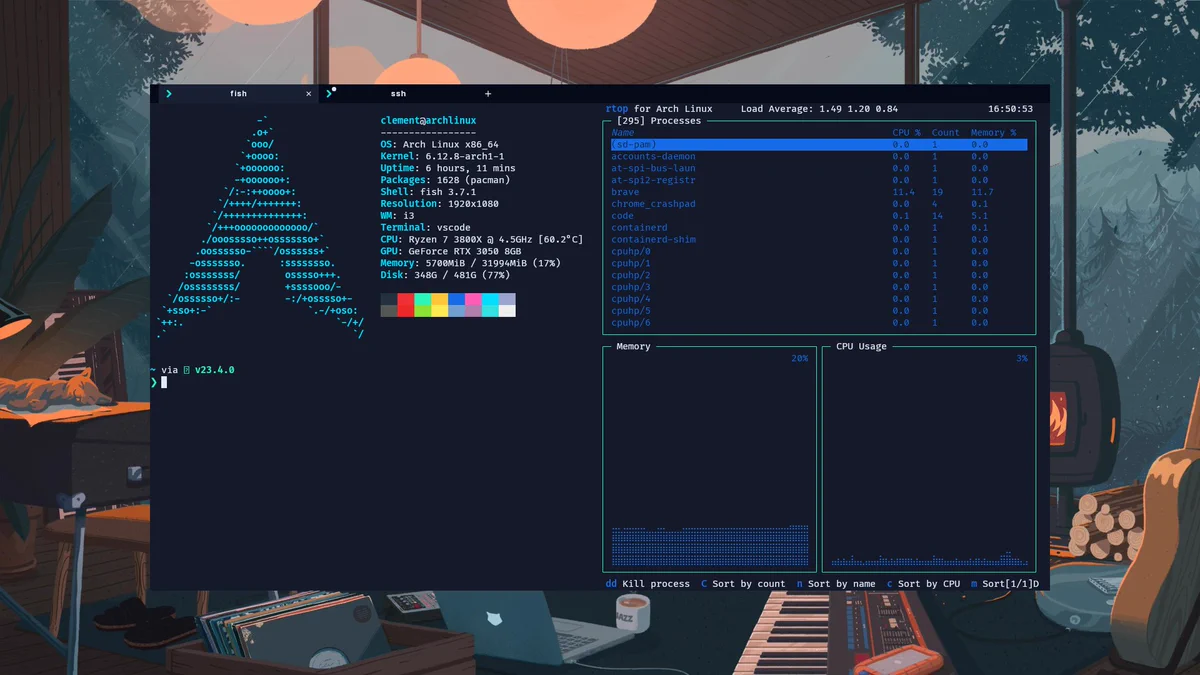Select the chrome_crashpad process
This screenshot has width=1200, height=675.
tap(819, 204)
